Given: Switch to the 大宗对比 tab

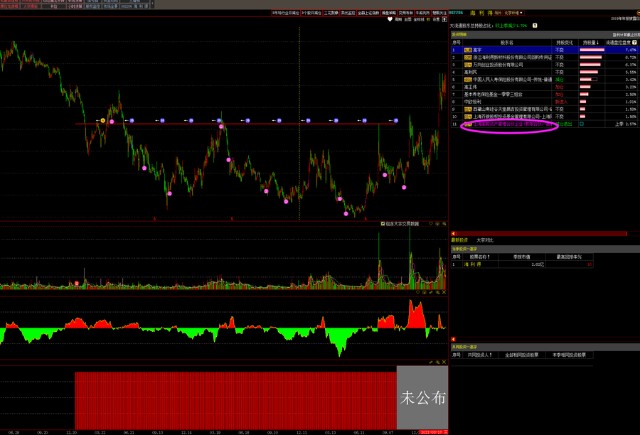Looking at the screenshot, I should coord(483,240).
